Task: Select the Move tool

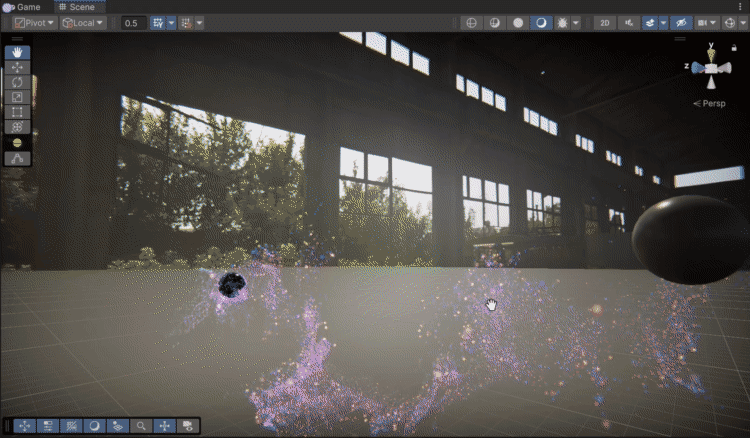Action: tap(17, 67)
